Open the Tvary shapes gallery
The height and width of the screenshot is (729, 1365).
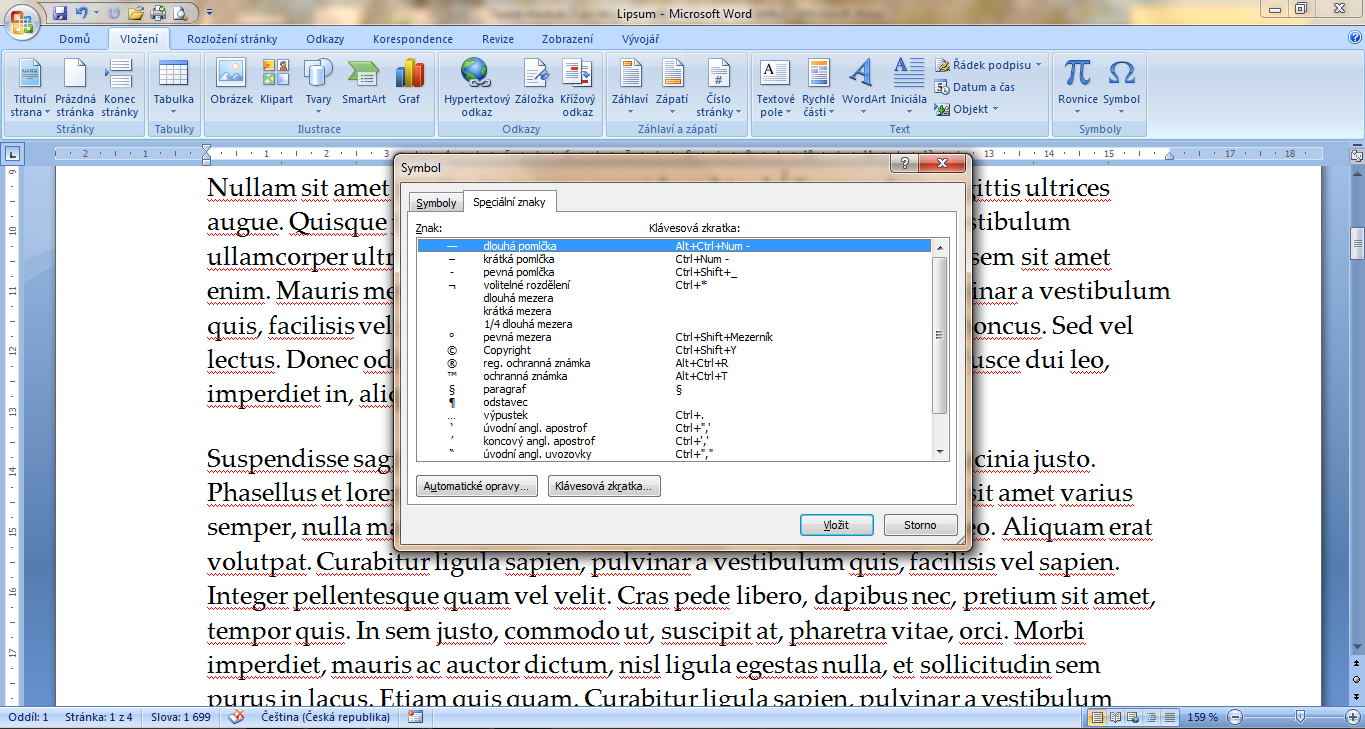pyautogui.click(x=318, y=88)
